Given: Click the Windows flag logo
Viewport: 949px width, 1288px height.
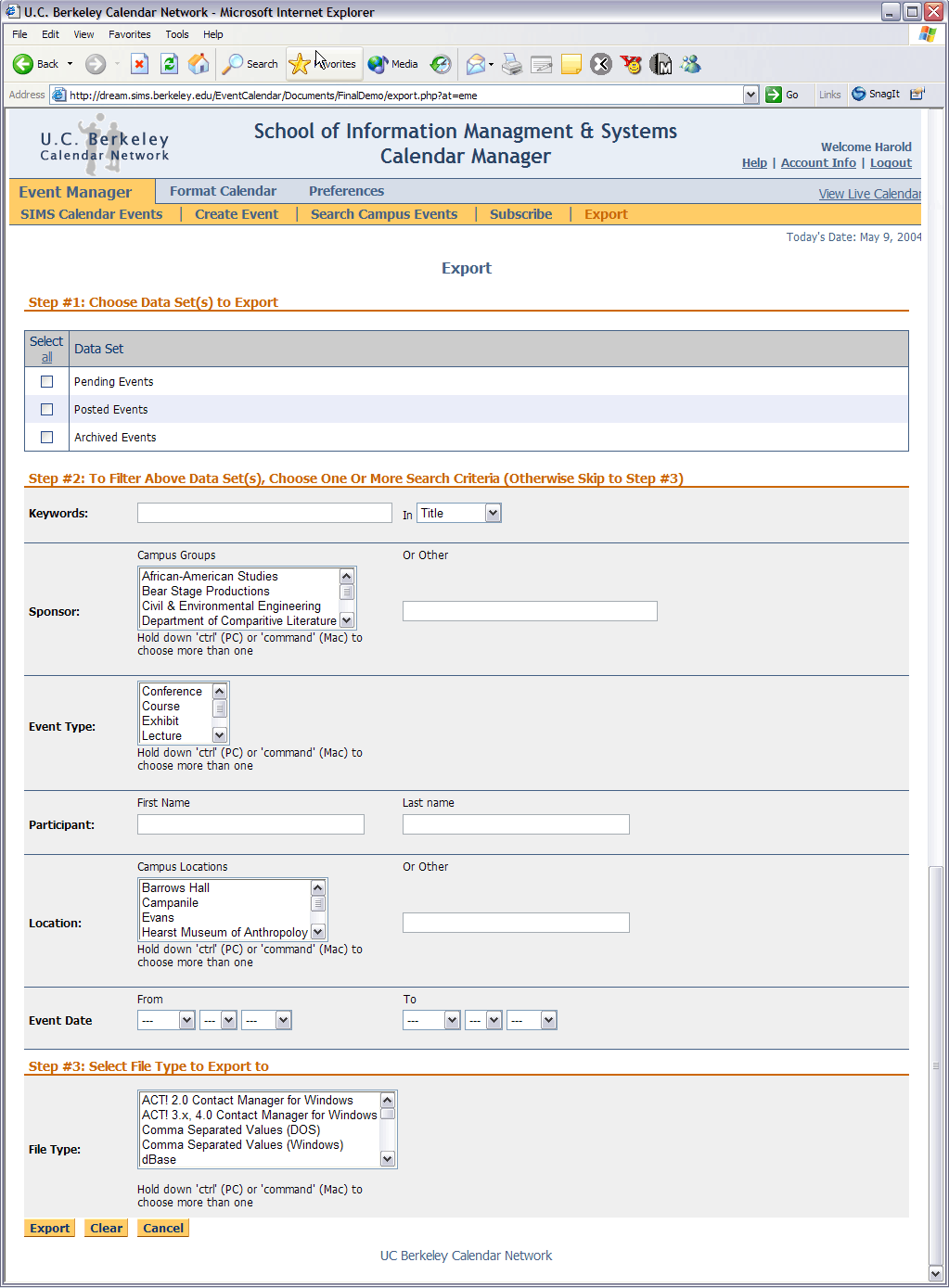Looking at the screenshot, I should coord(928,34).
